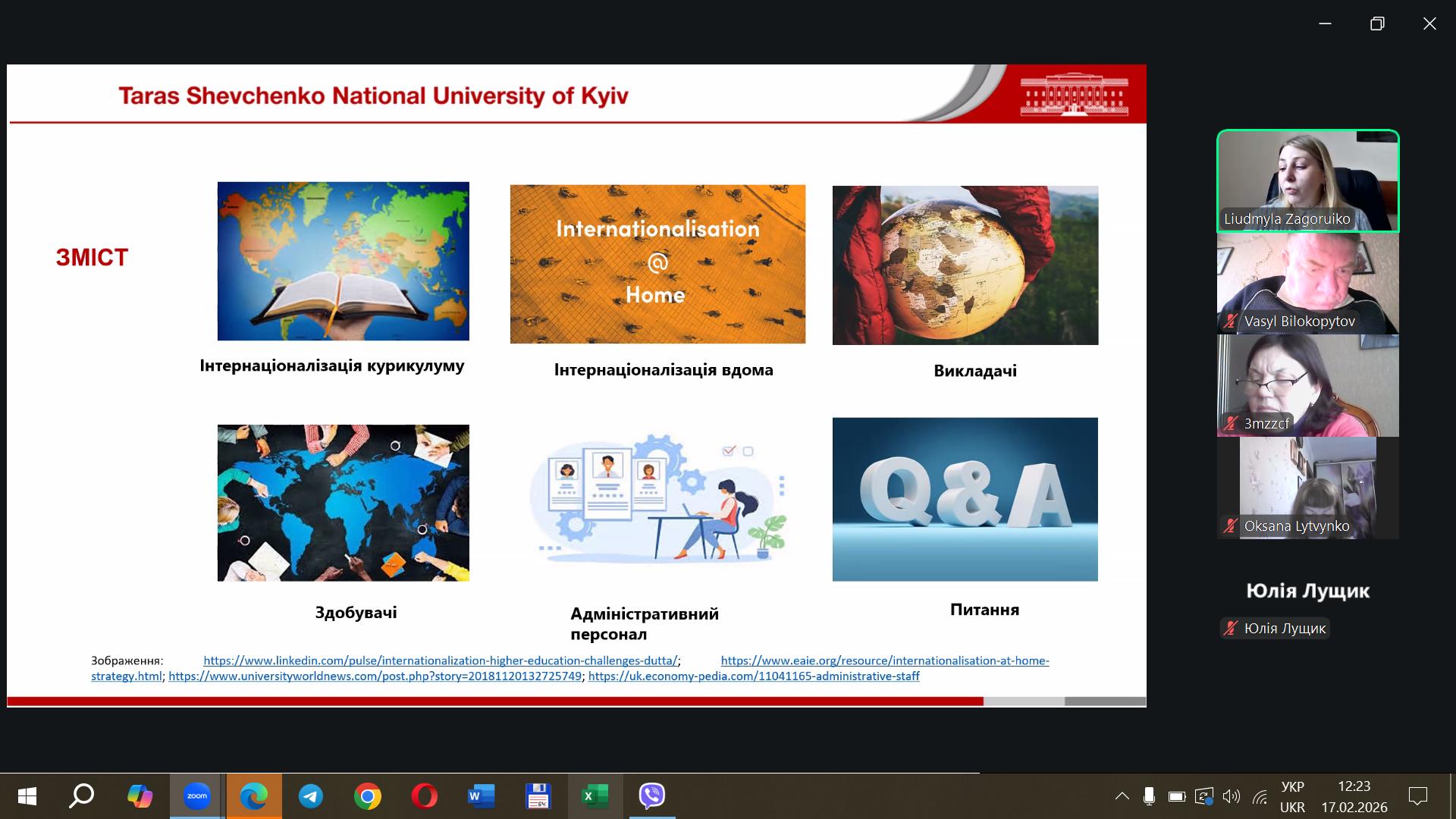Click the Copilot taskbar icon

click(140, 795)
